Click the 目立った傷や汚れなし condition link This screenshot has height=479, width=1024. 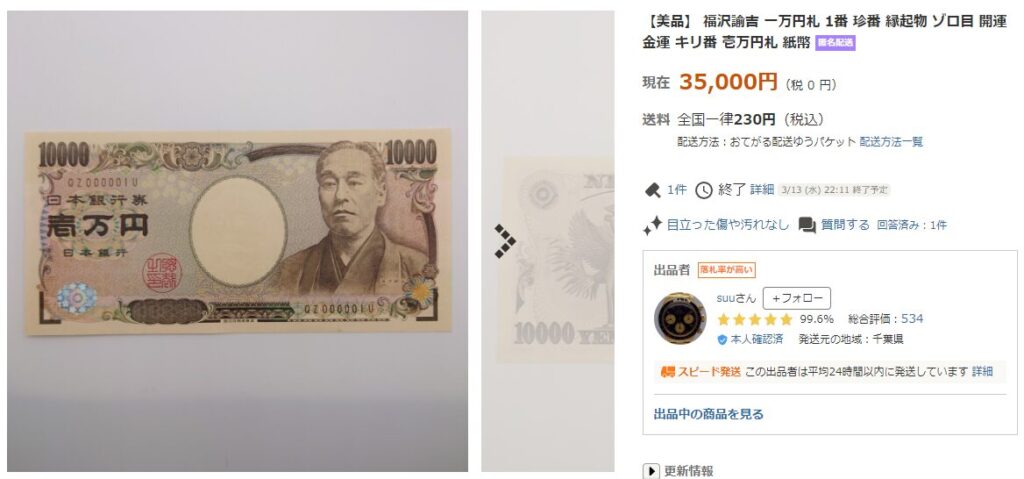728,225
